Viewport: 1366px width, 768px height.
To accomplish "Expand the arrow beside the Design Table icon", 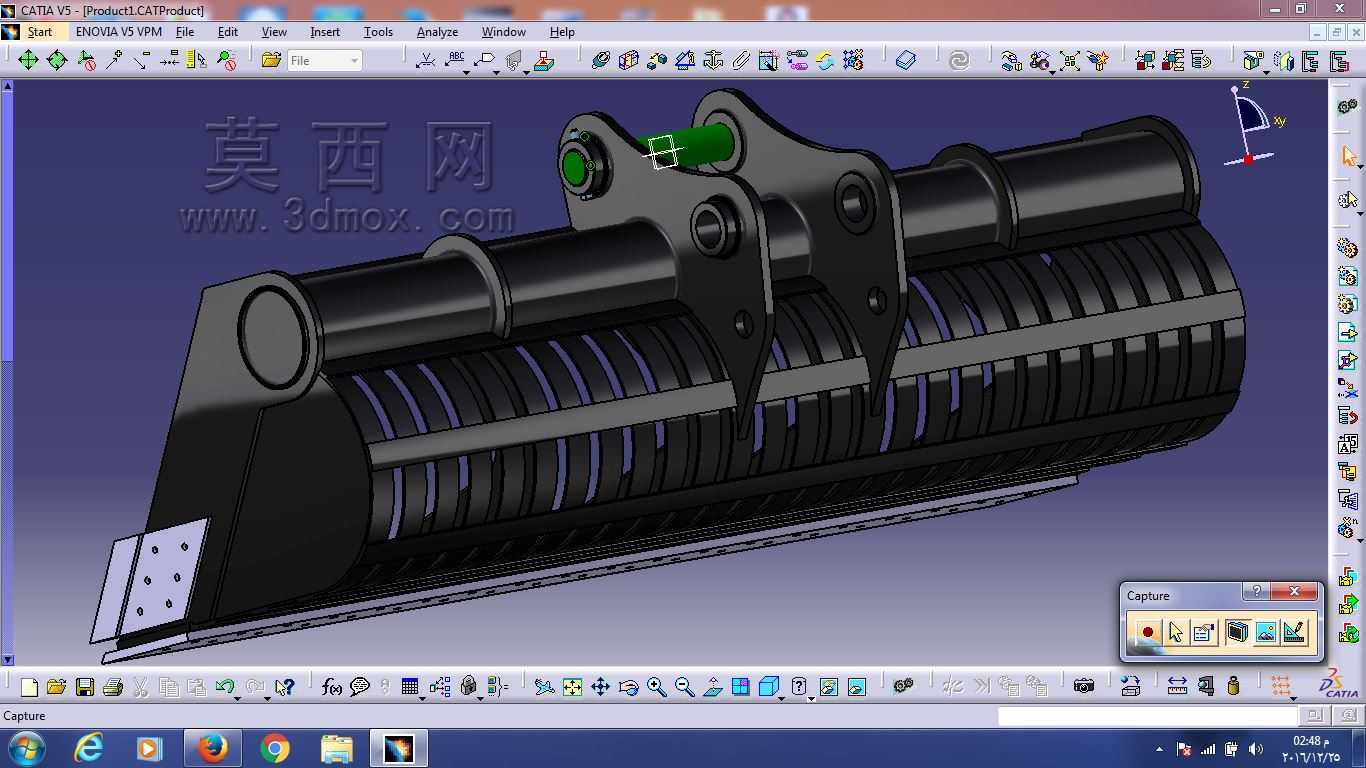I will 421,698.
